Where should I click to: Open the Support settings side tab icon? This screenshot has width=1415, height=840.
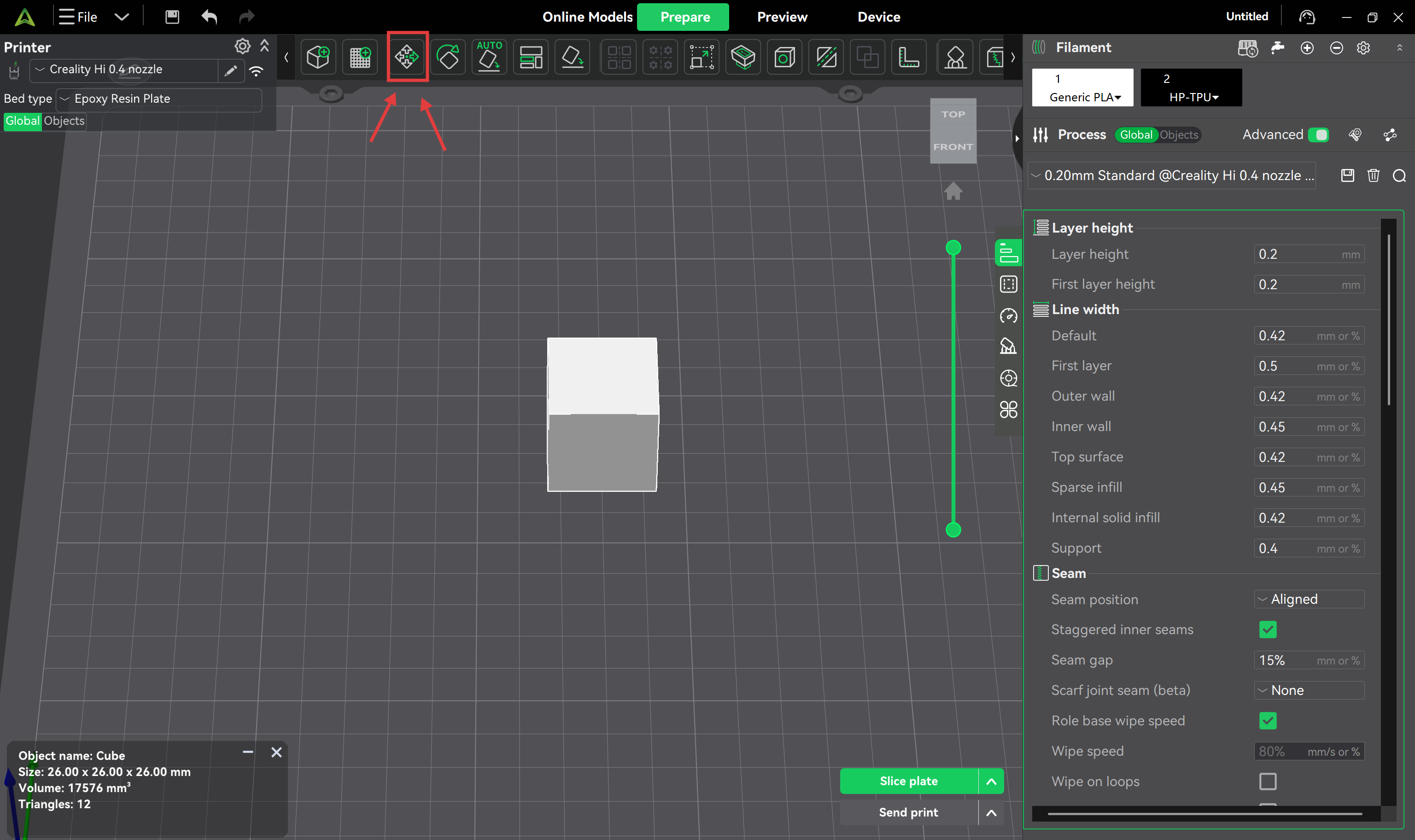(1008, 346)
